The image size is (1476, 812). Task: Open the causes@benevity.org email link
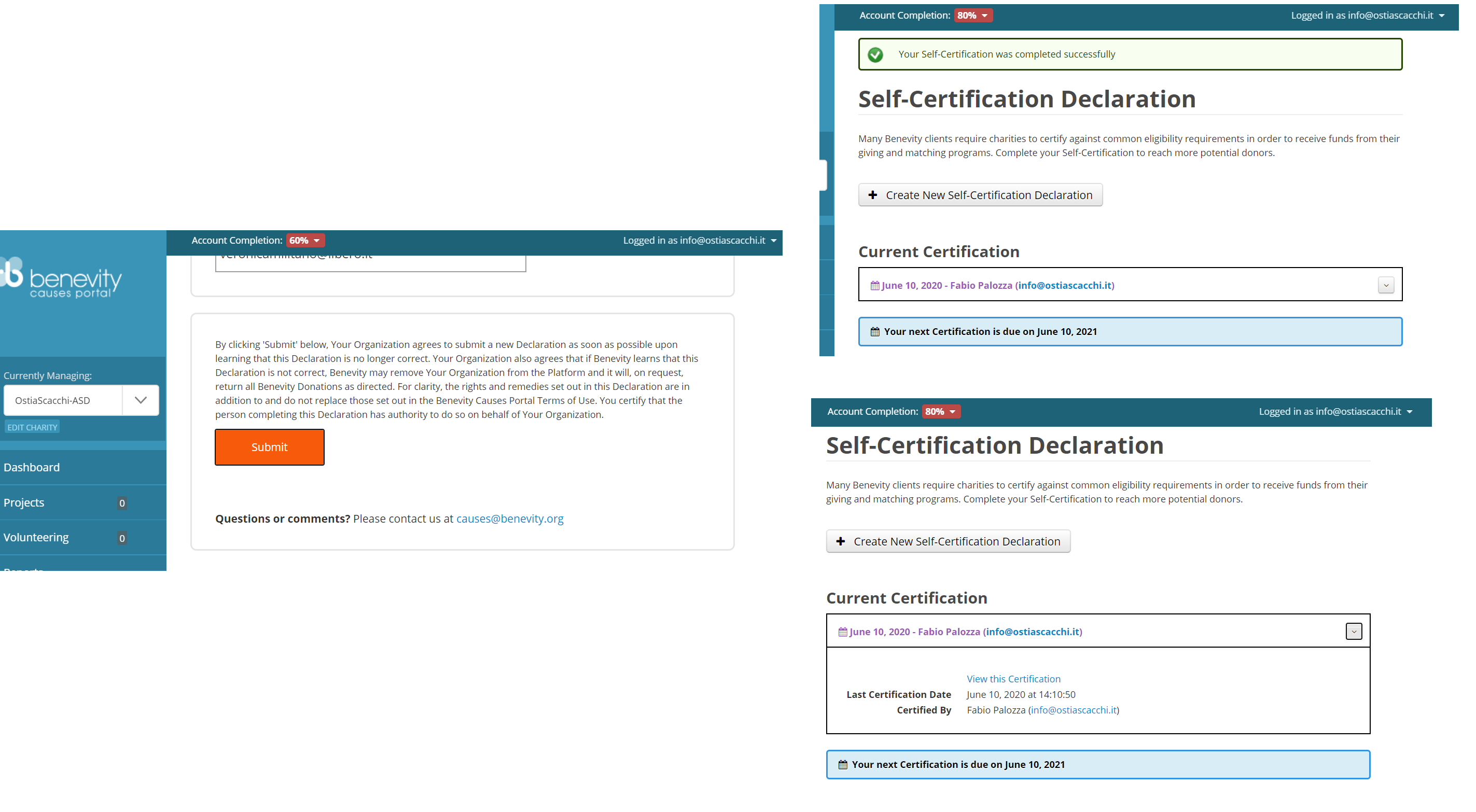tap(509, 519)
